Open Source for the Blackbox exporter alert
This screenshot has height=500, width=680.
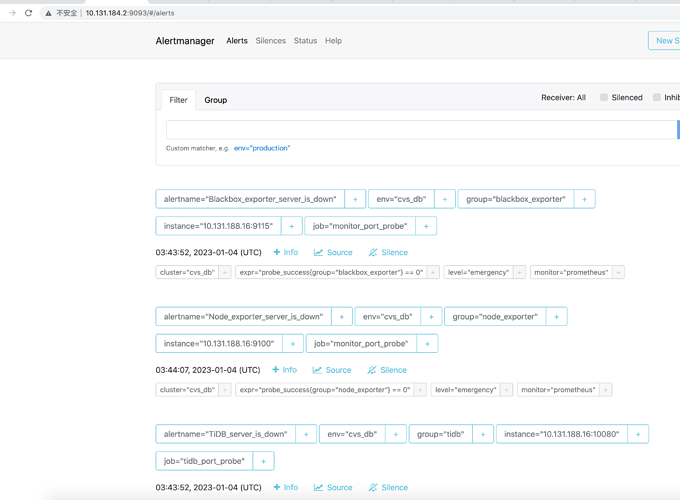tap(333, 252)
